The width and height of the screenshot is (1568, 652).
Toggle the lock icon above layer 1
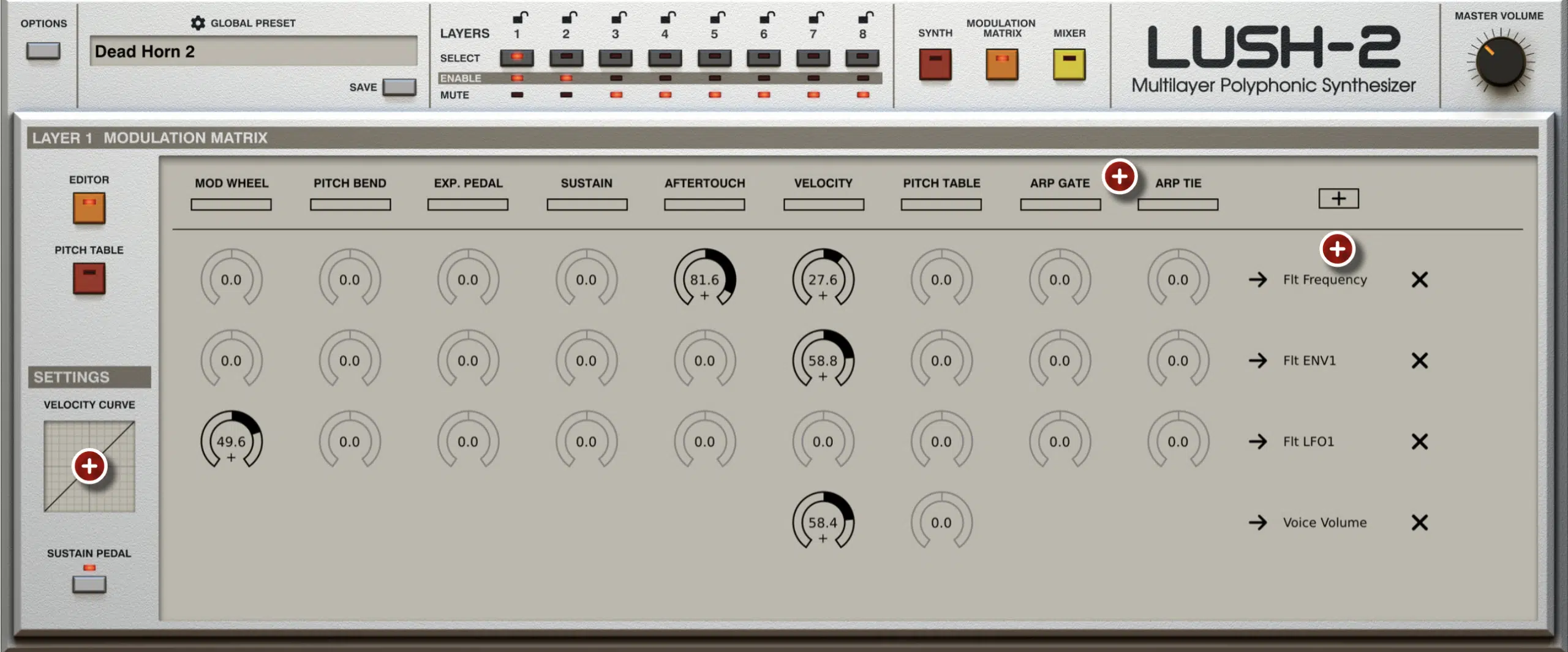(520, 17)
